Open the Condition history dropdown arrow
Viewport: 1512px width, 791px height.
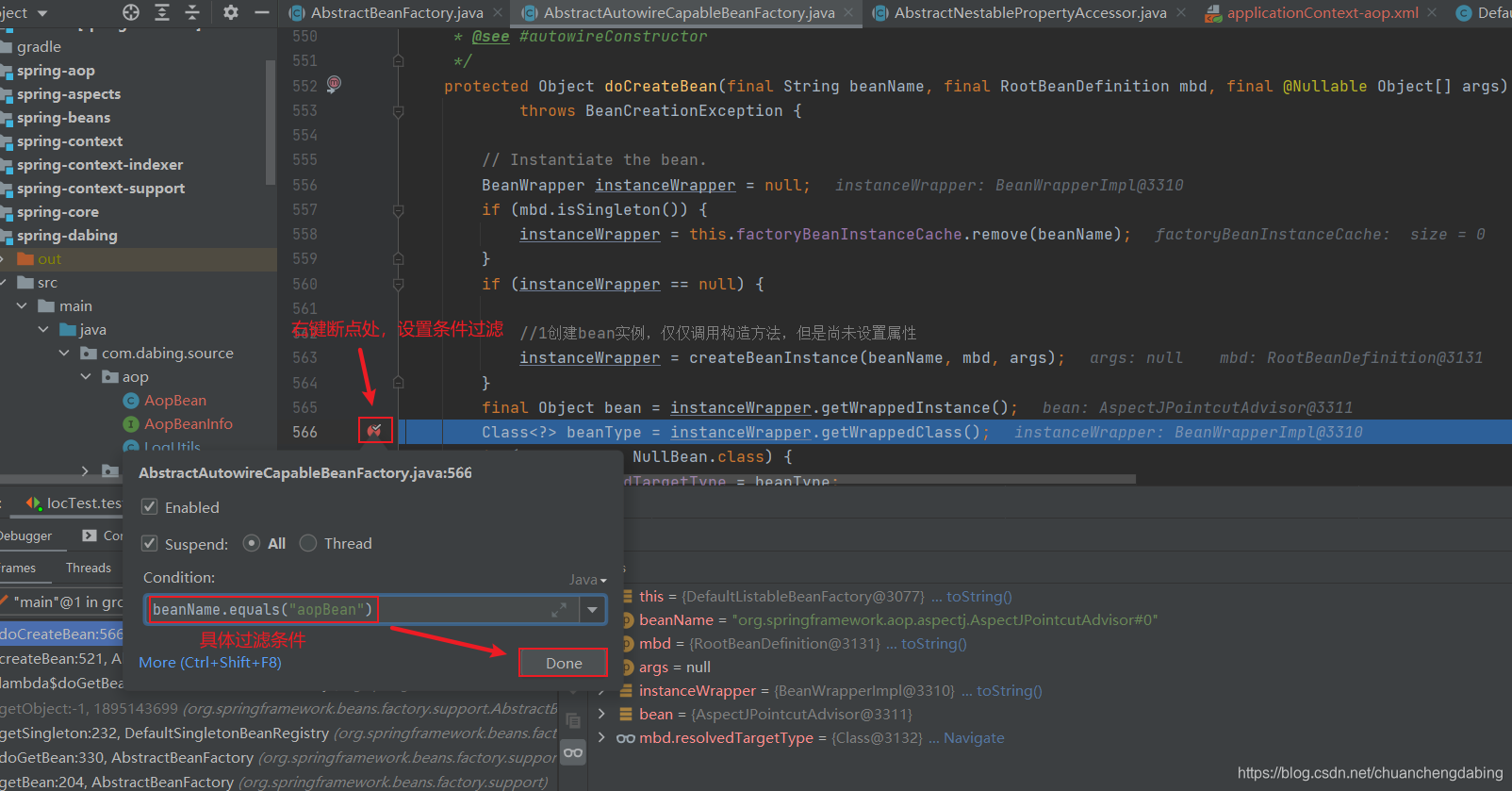coord(592,610)
